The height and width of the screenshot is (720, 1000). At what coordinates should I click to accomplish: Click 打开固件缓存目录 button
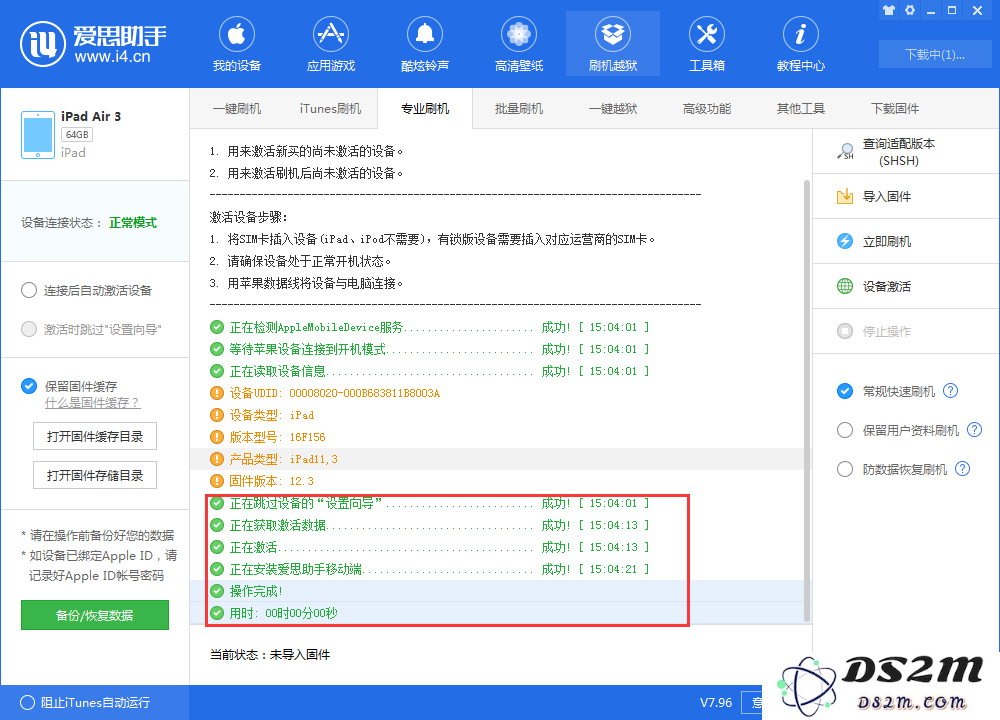[x=95, y=437]
